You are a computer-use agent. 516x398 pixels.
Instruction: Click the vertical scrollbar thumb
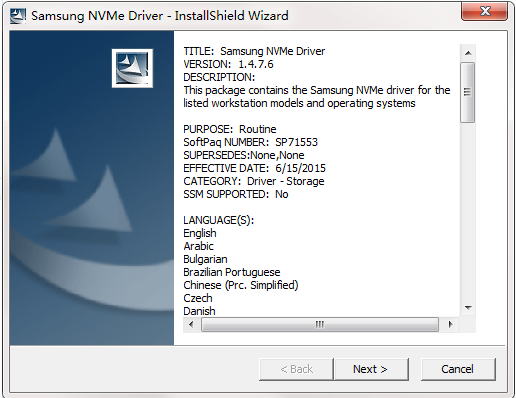coord(468,92)
